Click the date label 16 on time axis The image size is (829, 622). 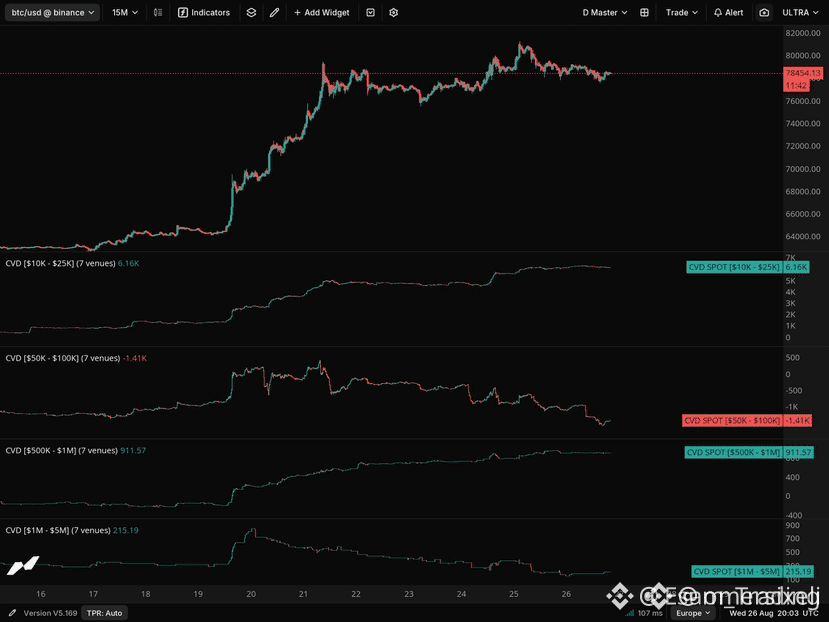pos(41,594)
